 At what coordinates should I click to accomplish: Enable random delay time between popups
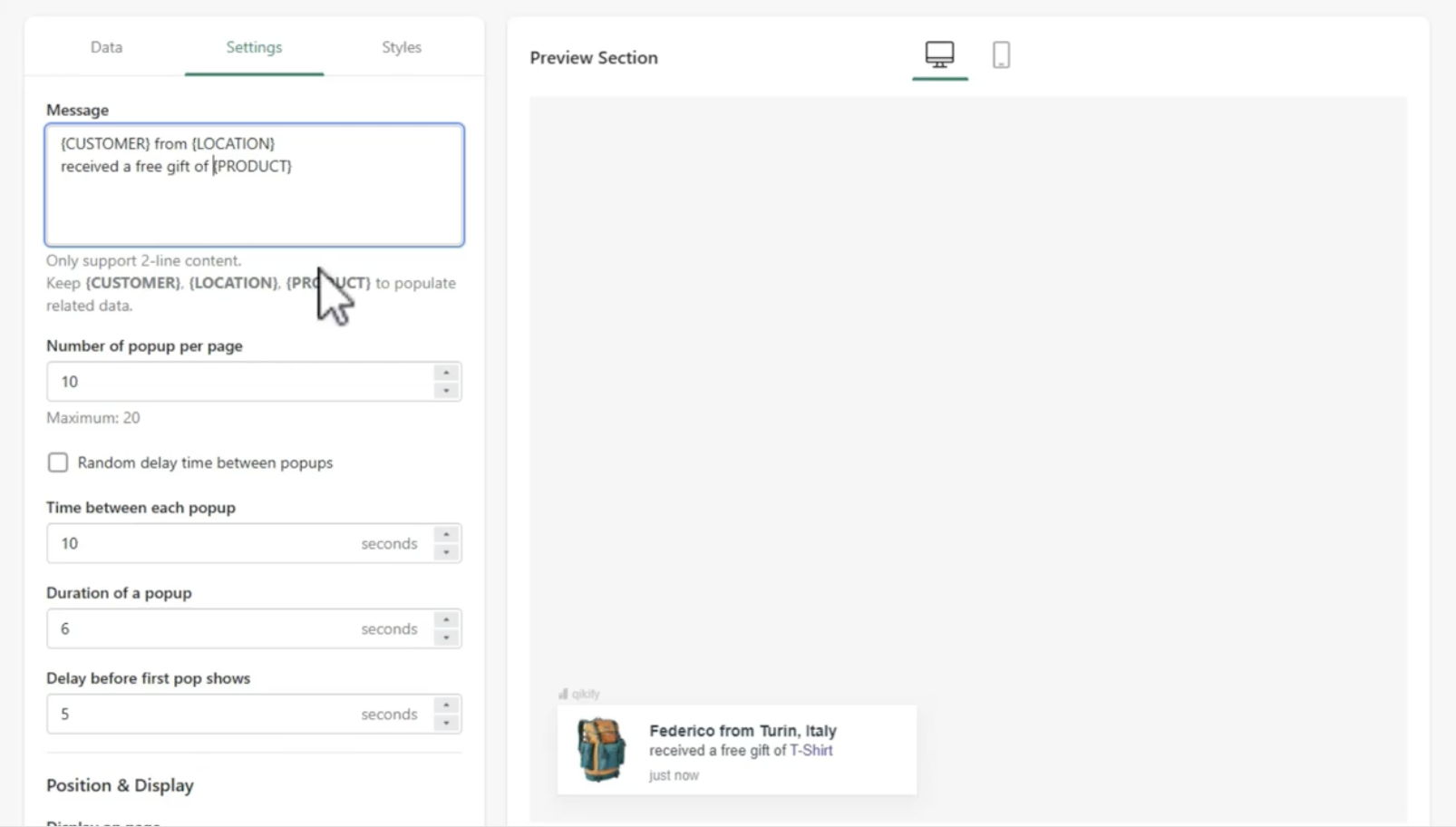click(x=58, y=462)
